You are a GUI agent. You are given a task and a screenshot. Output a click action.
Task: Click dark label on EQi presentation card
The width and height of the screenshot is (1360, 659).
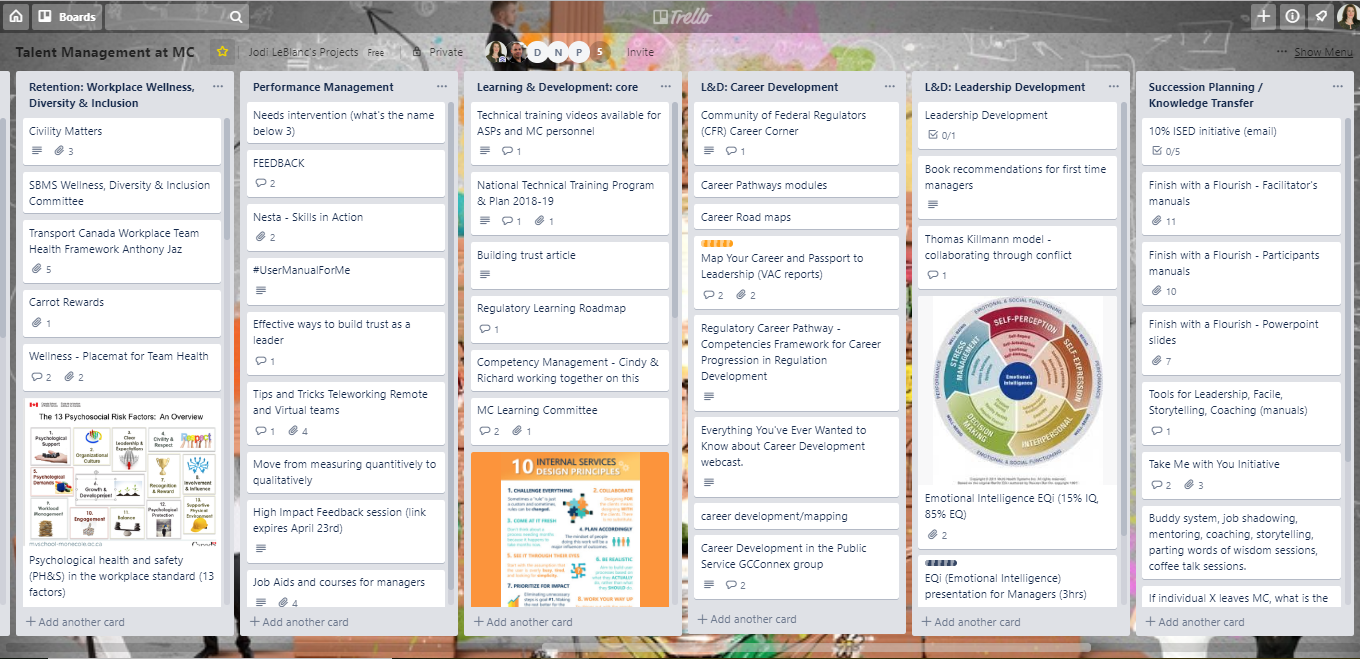click(x=941, y=563)
